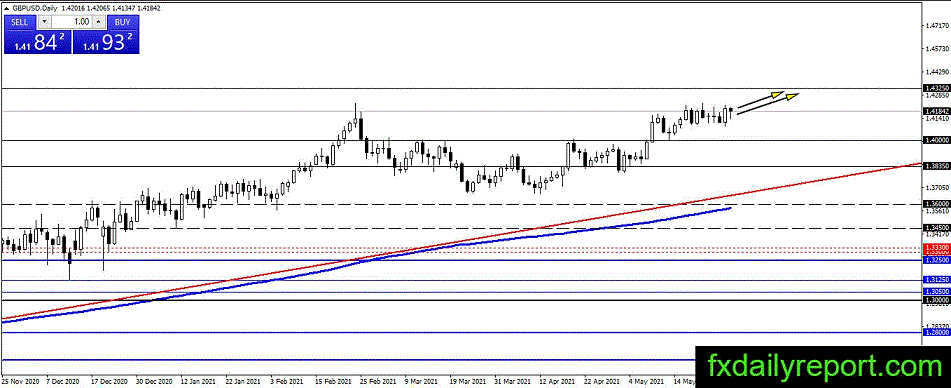
Task: Click the SELL button
Action: (x=19, y=22)
